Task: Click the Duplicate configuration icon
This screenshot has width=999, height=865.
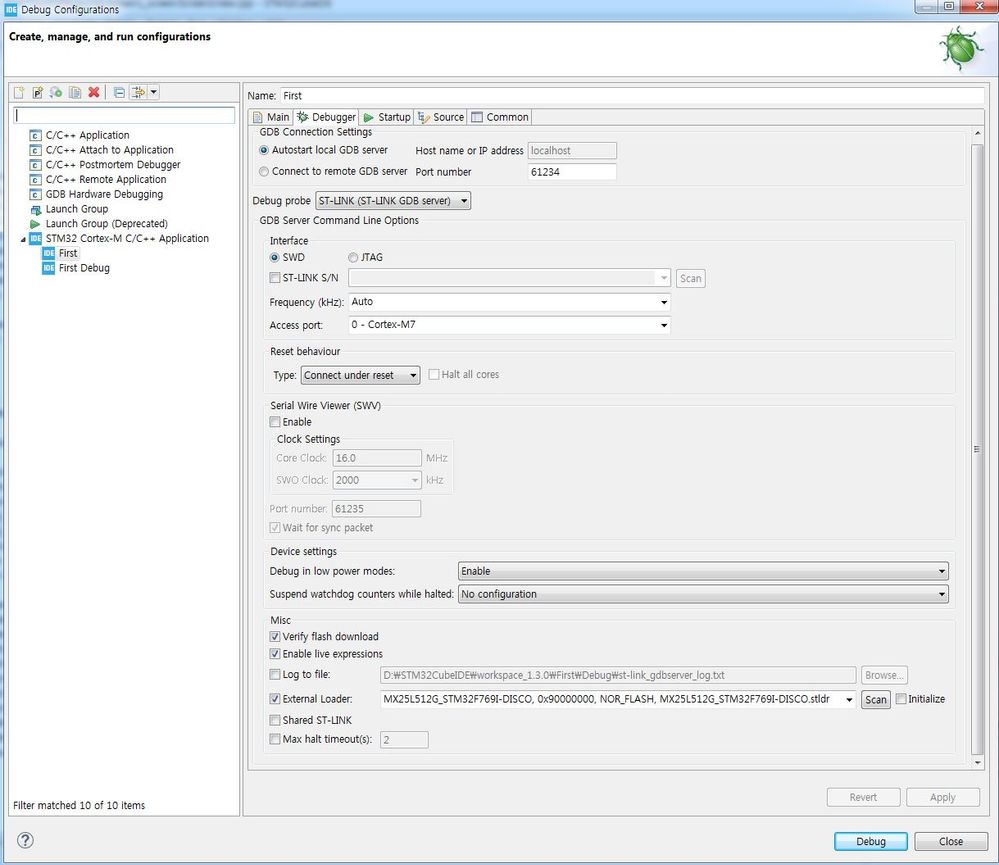Action: click(x=75, y=92)
